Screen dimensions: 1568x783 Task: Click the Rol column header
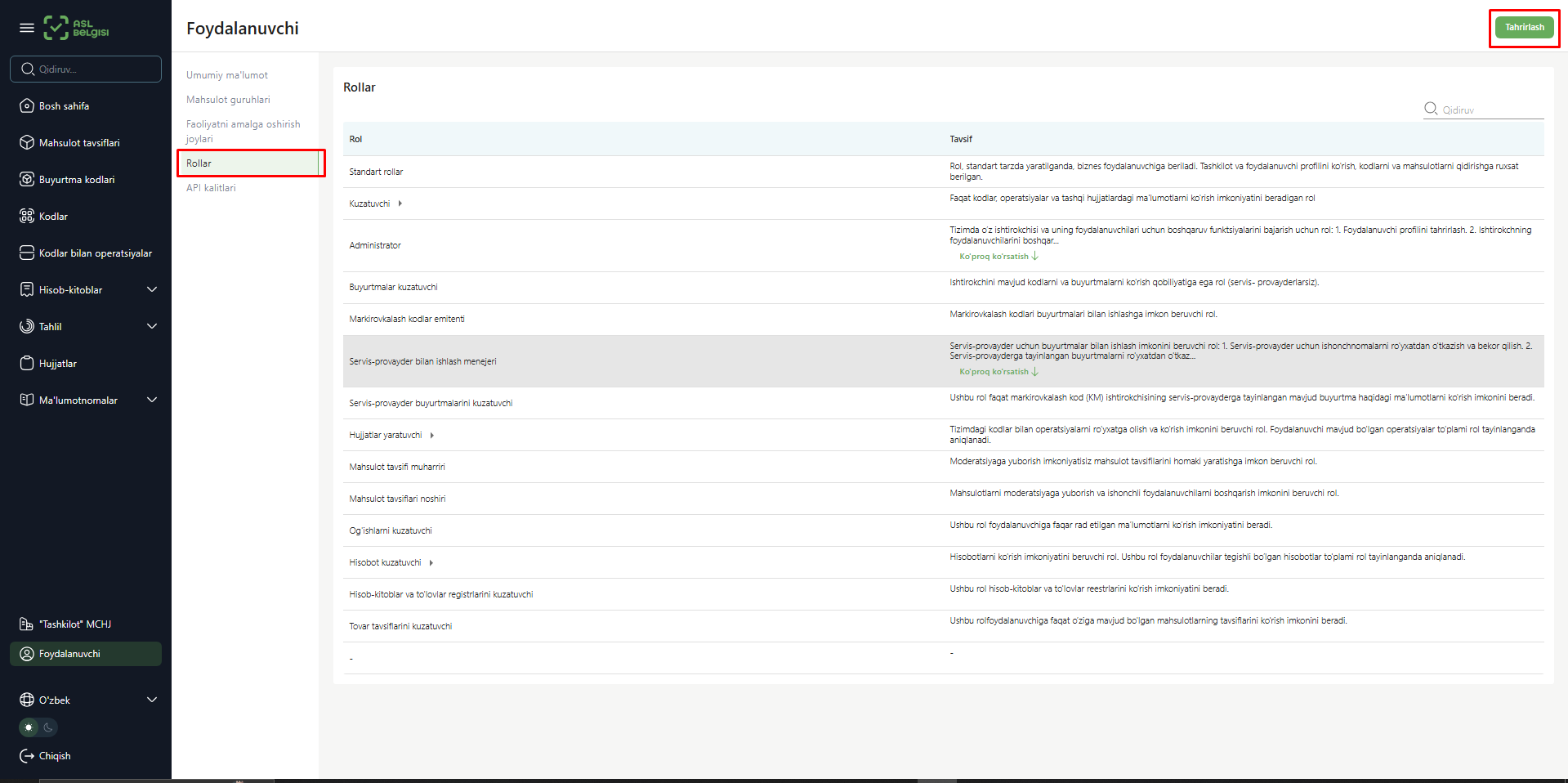click(355, 139)
